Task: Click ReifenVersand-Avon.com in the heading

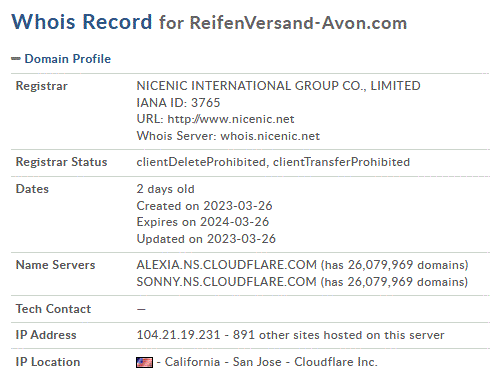Action: [x=298, y=23]
